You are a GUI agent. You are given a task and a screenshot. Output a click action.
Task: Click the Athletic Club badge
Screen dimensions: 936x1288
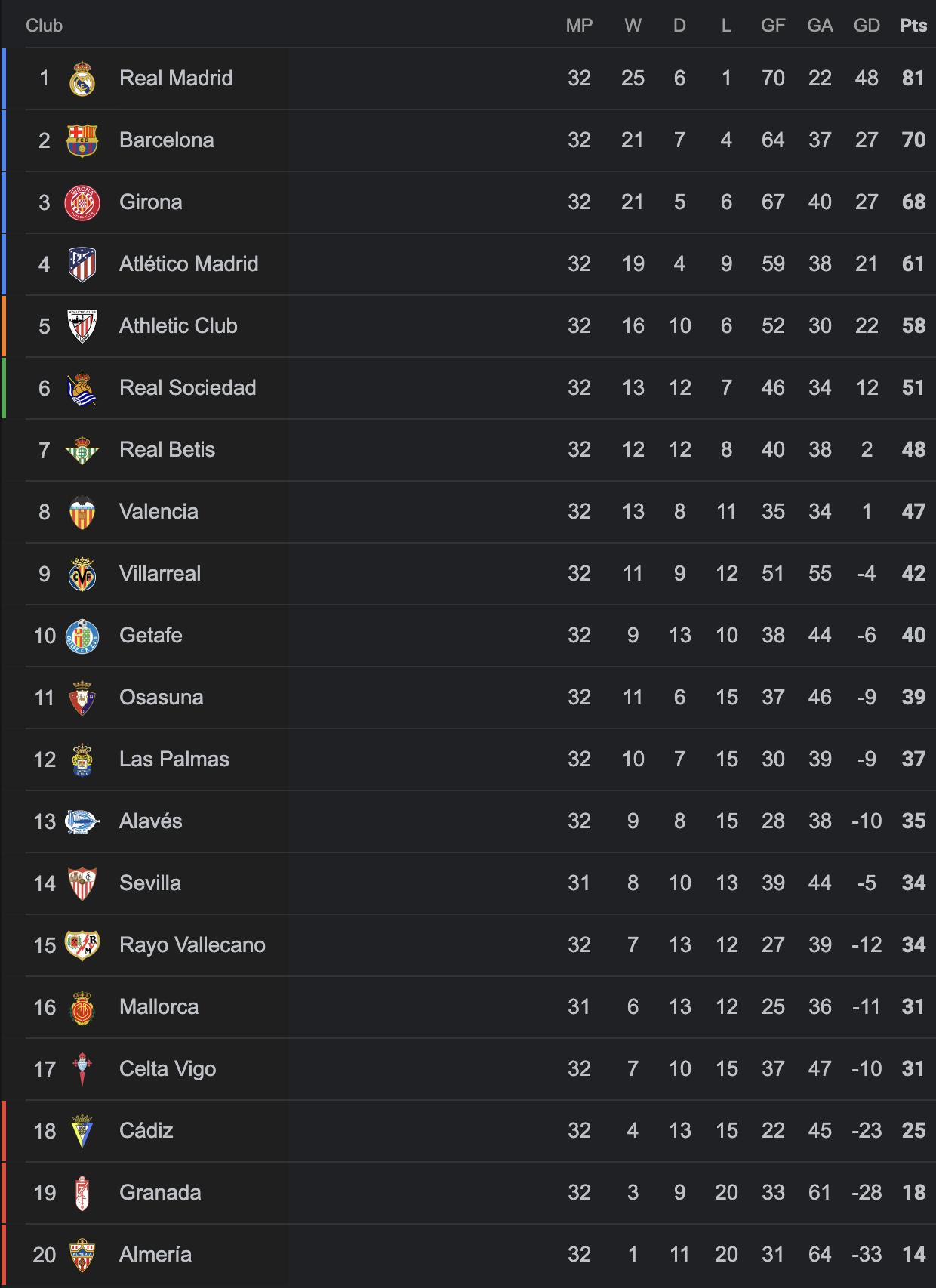click(x=82, y=326)
